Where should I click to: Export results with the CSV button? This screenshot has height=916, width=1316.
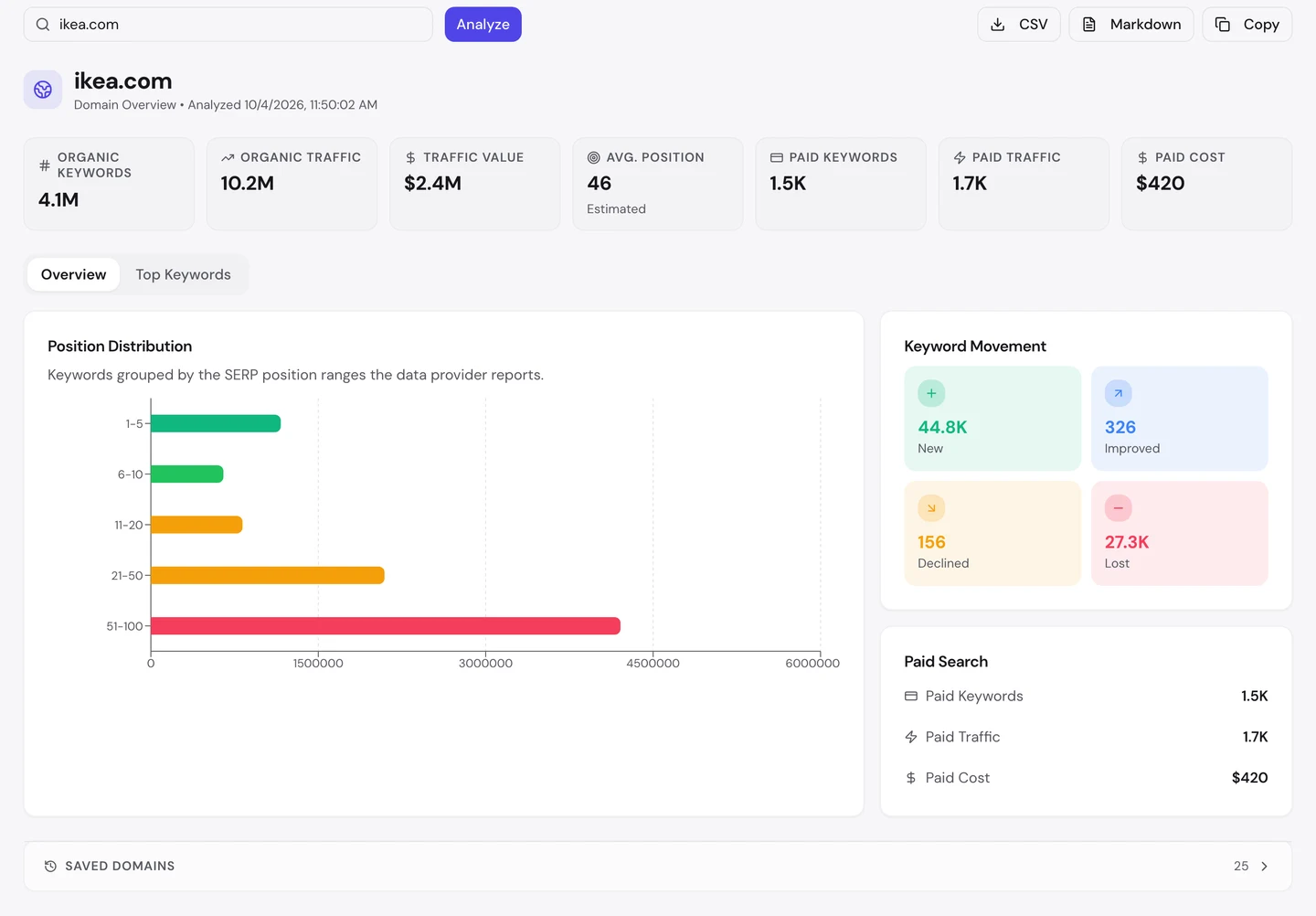[1019, 25]
